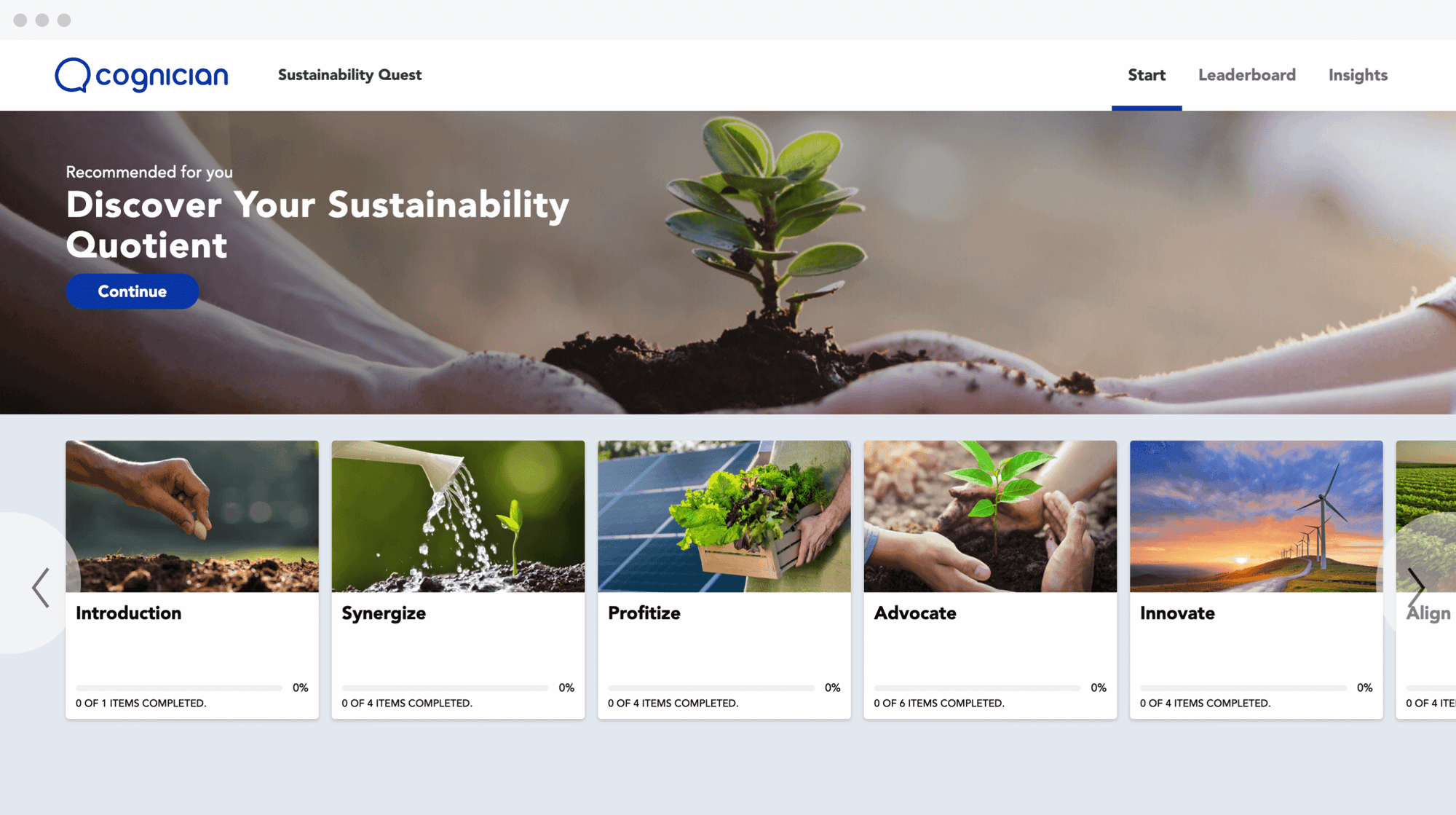This screenshot has height=815, width=1456.
Task: Click Introduction progress bar at 0%
Action: (x=180, y=687)
